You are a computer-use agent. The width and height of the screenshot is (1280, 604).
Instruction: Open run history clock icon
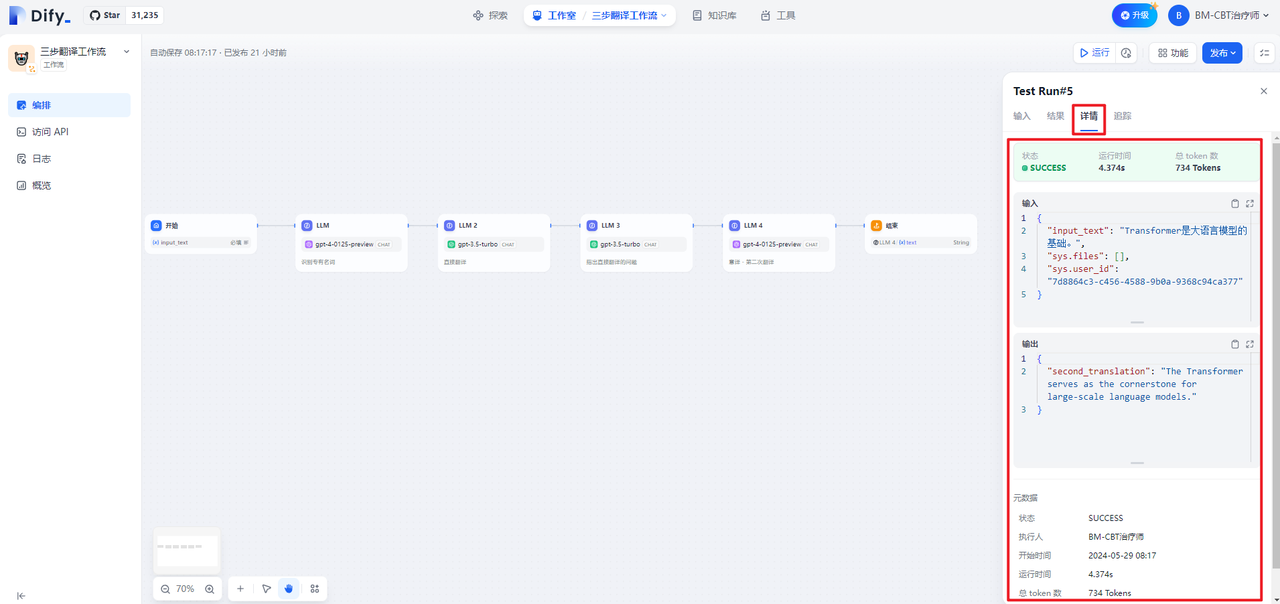pyautogui.click(x=1127, y=53)
